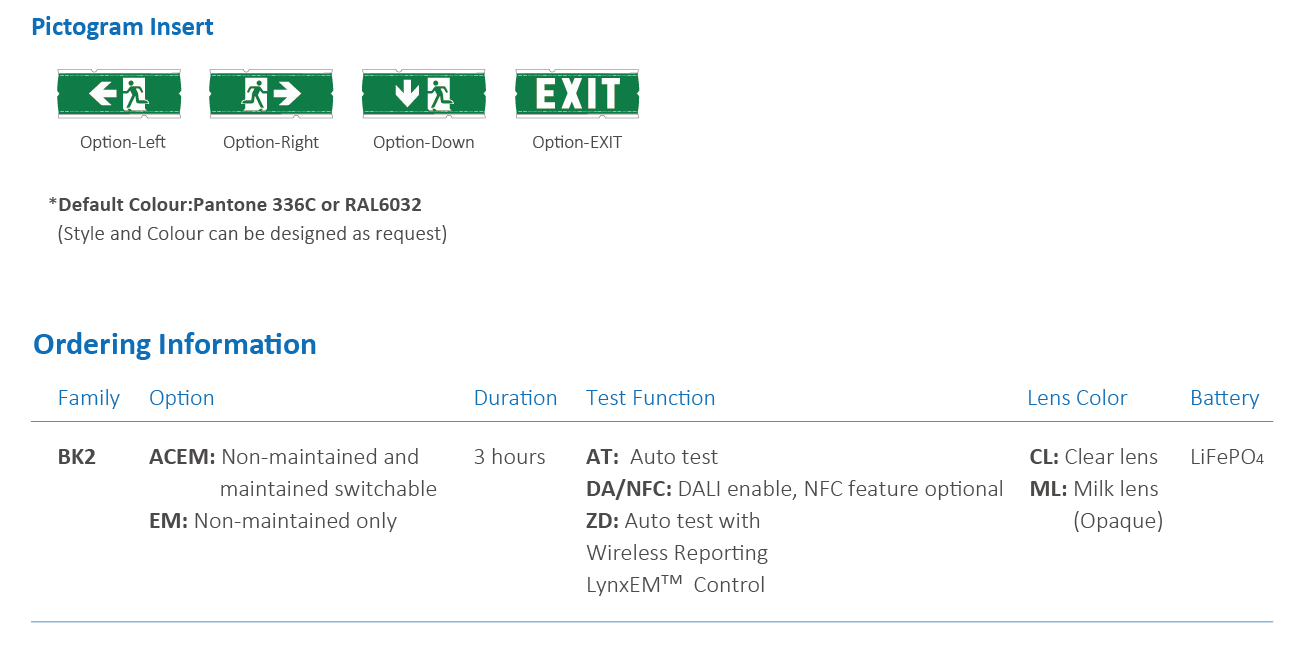The height and width of the screenshot is (647, 1302).
Task: Click the ML milk lens code
Action: point(1048,489)
